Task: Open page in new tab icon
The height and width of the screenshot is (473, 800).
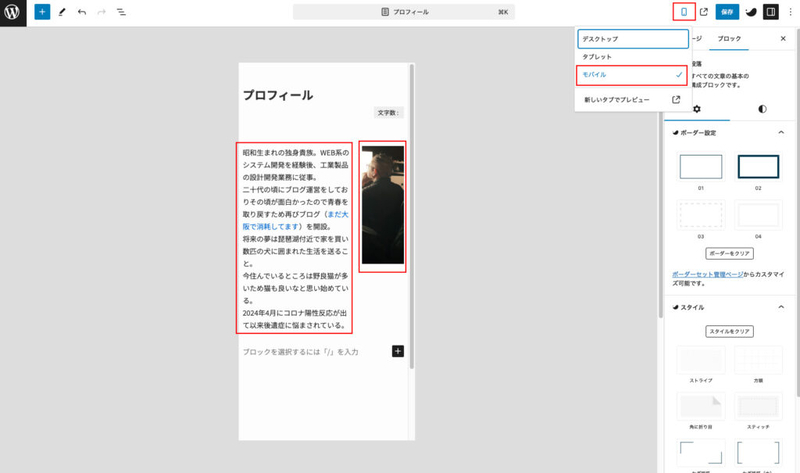Action: click(x=704, y=12)
